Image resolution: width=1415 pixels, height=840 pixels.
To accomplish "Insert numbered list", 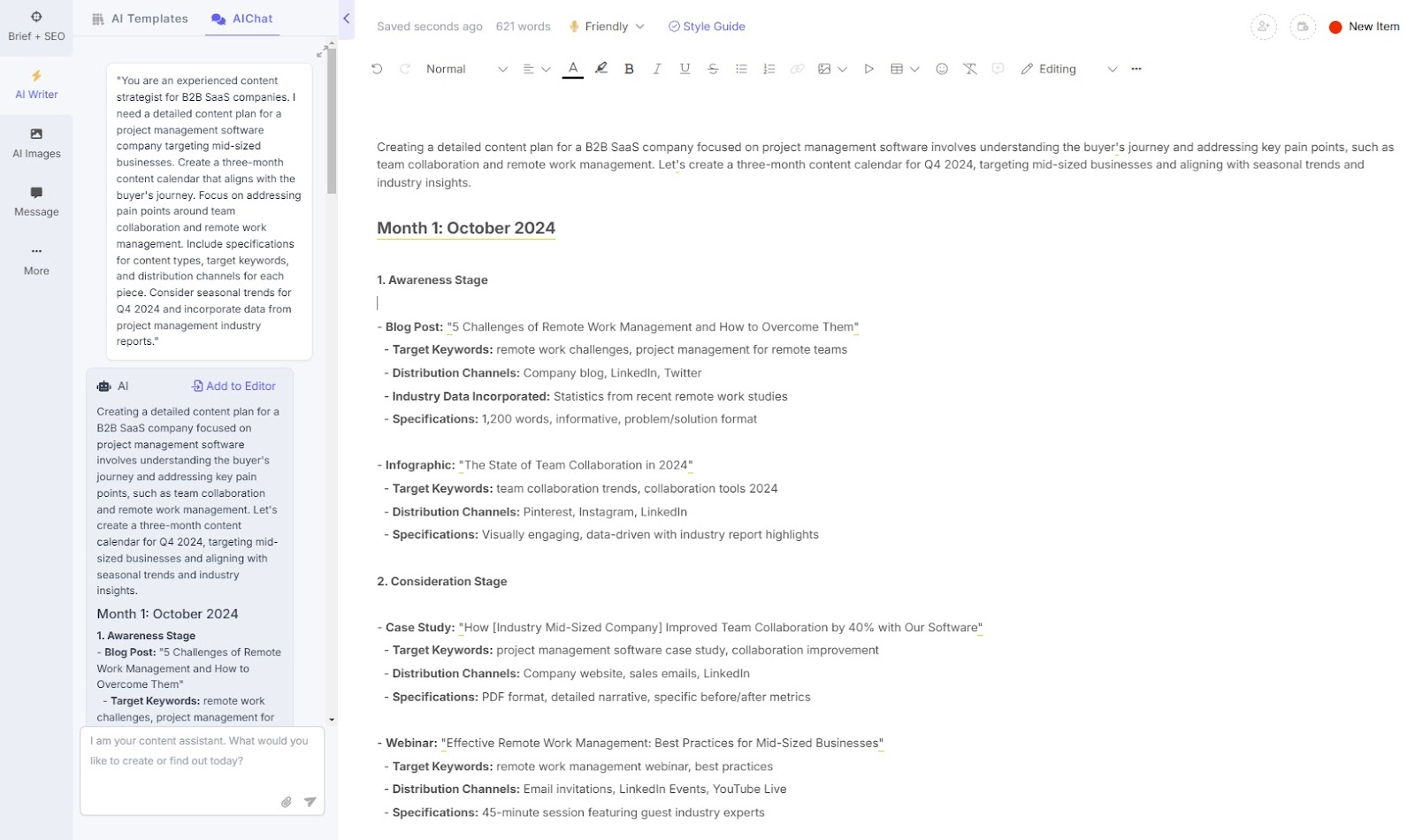I will point(769,69).
